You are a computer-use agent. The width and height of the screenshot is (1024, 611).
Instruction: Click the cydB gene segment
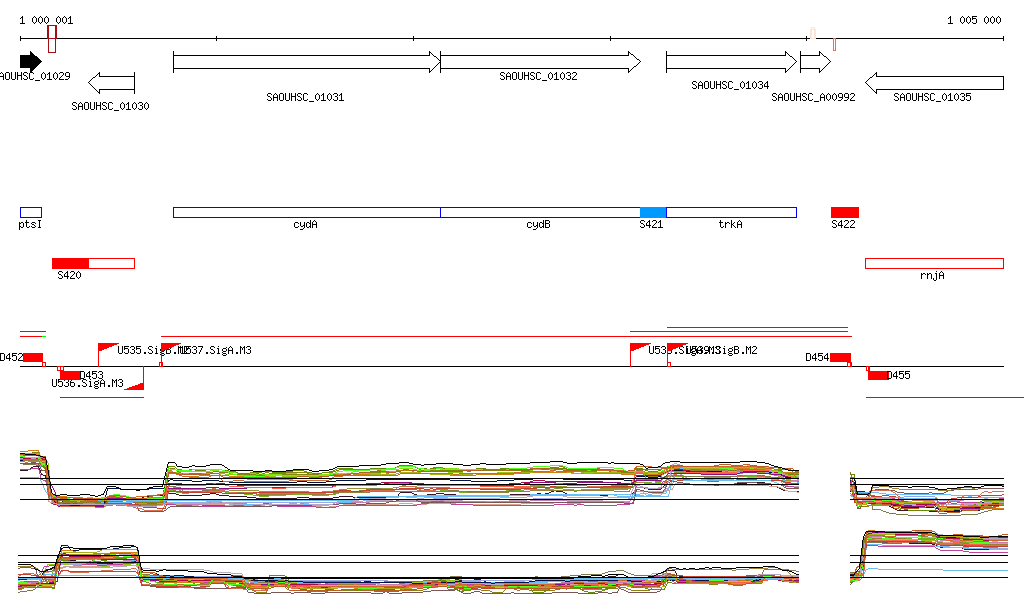click(540, 212)
